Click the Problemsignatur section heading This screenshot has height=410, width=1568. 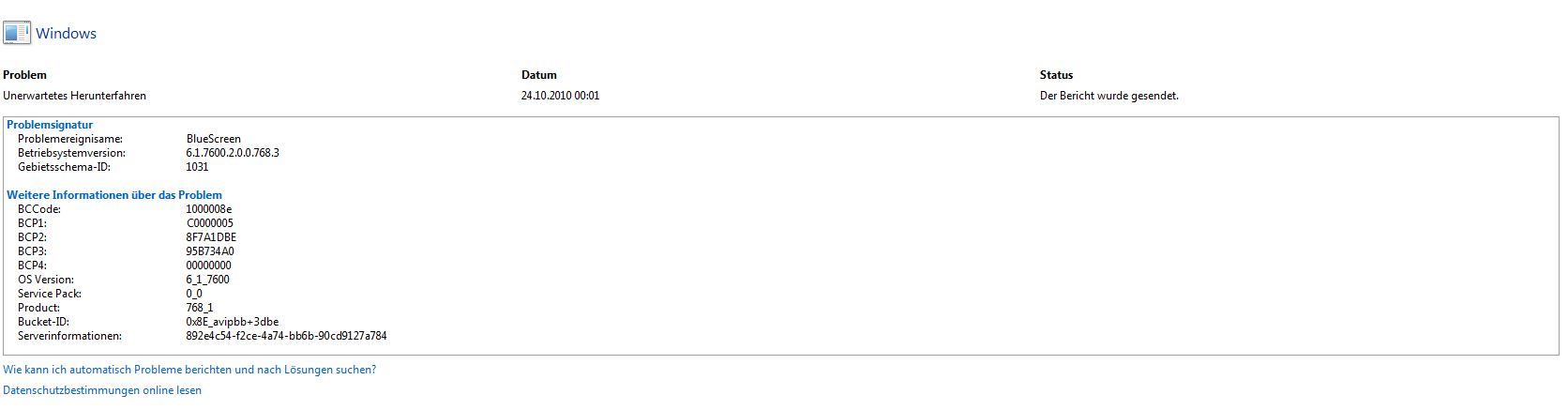click(50, 125)
